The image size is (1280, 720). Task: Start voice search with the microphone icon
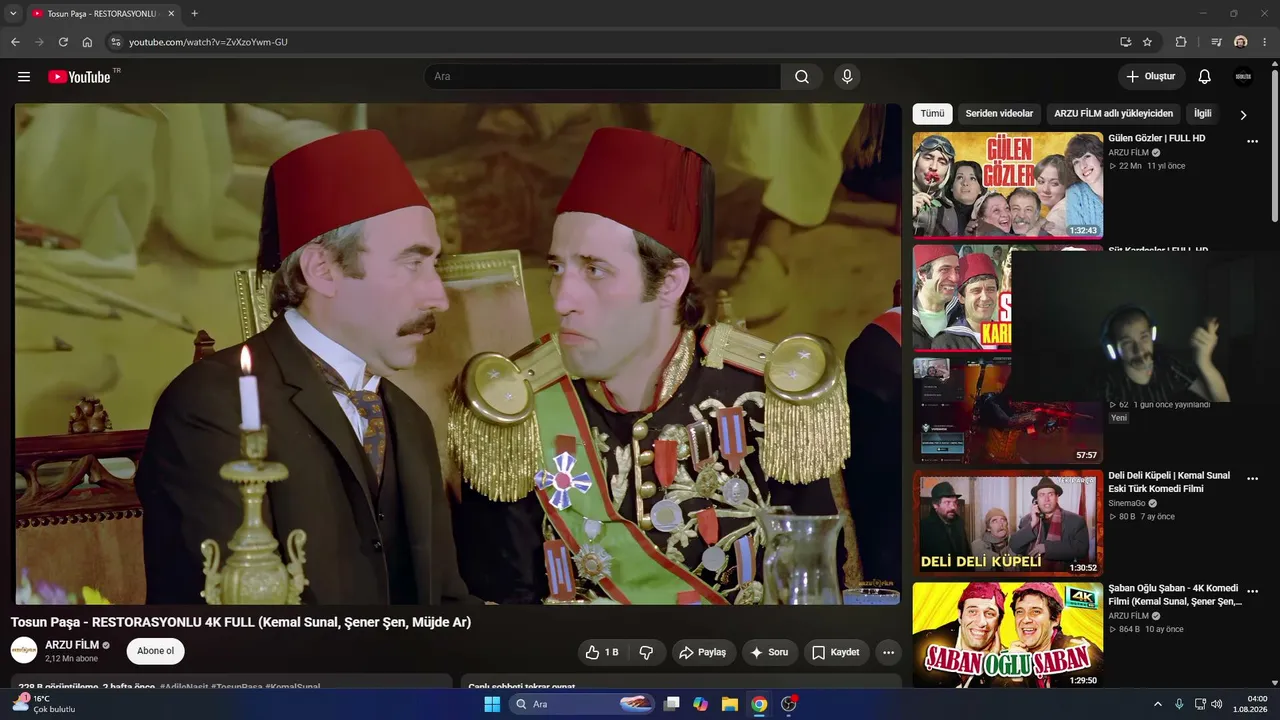[847, 77]
